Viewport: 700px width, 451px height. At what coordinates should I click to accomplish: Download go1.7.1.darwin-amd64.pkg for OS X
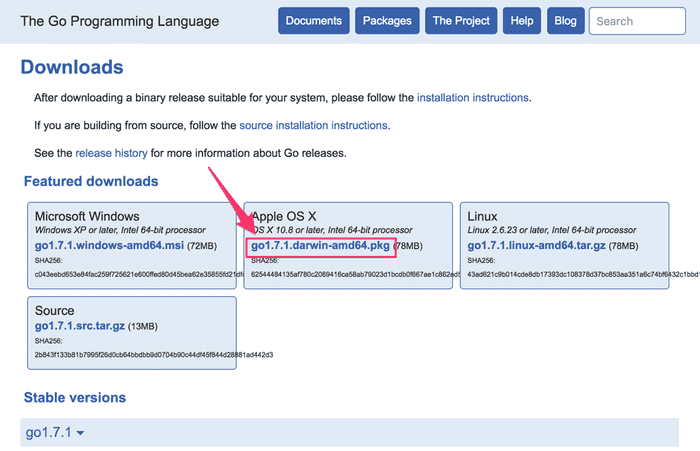320,245
